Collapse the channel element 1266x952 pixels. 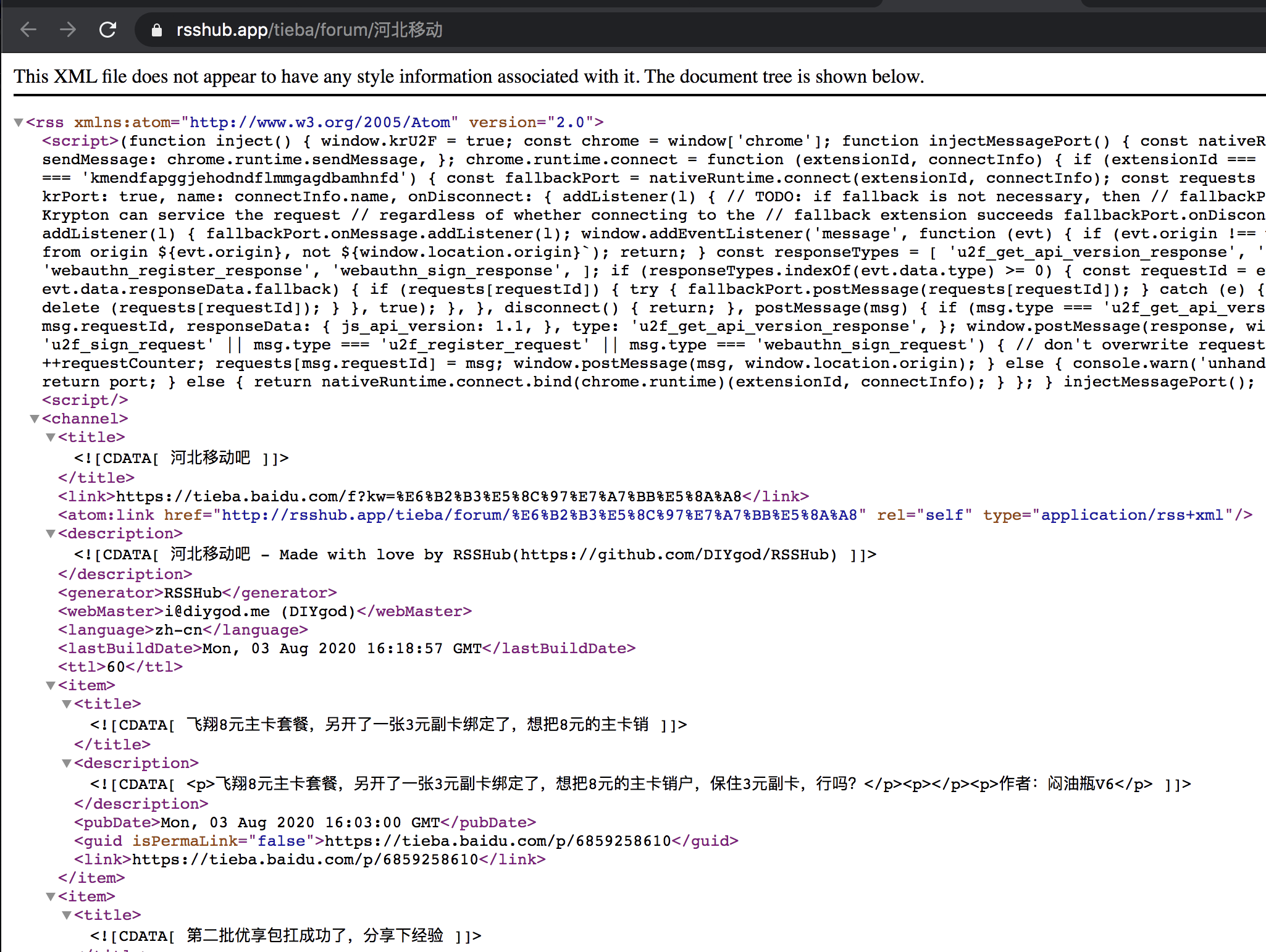tap(34, 419)
